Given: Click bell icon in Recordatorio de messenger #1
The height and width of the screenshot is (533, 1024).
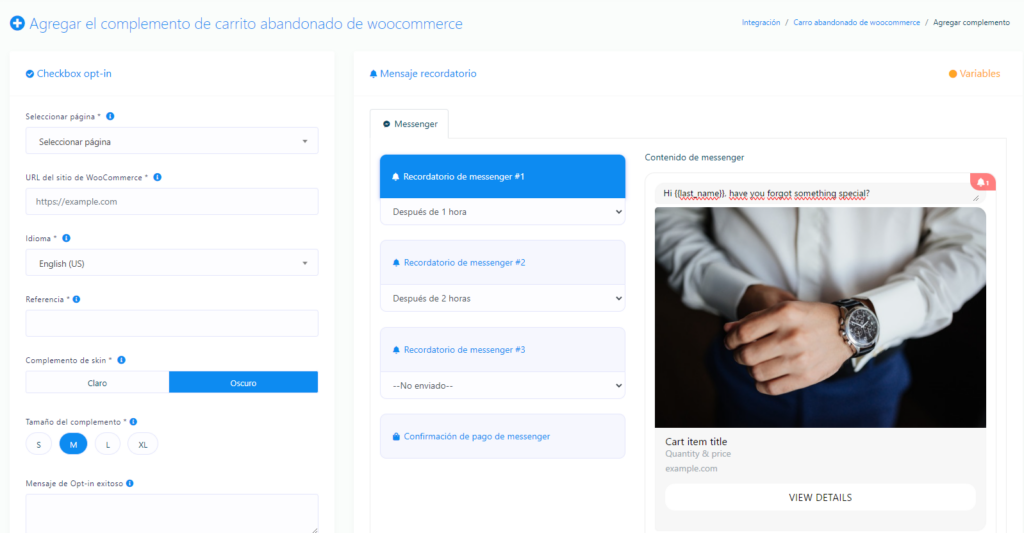Looking at the screenshot, I should coord(396,177).
